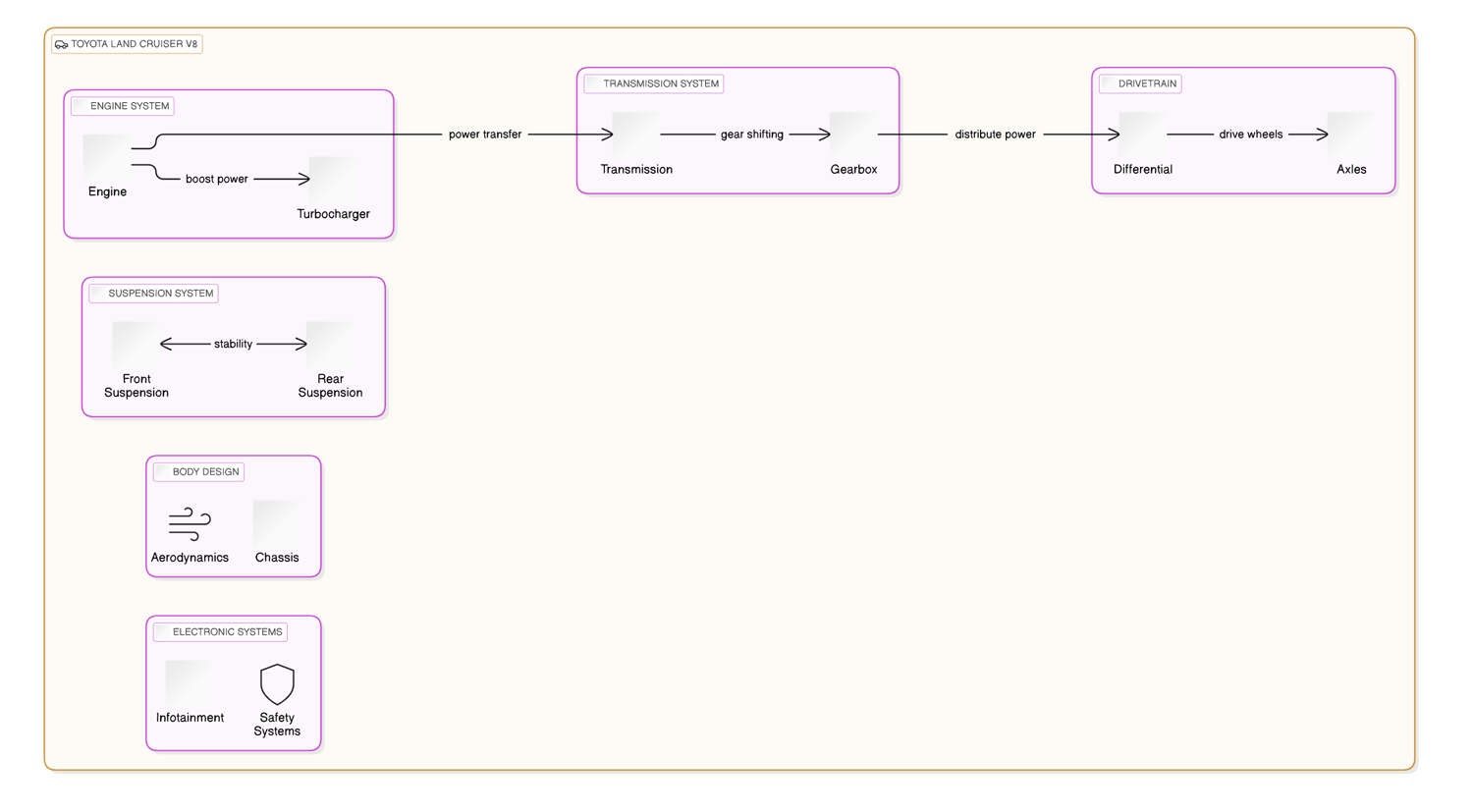
Task: Select the 'boost power' connection label
Action: coord(217,180)
